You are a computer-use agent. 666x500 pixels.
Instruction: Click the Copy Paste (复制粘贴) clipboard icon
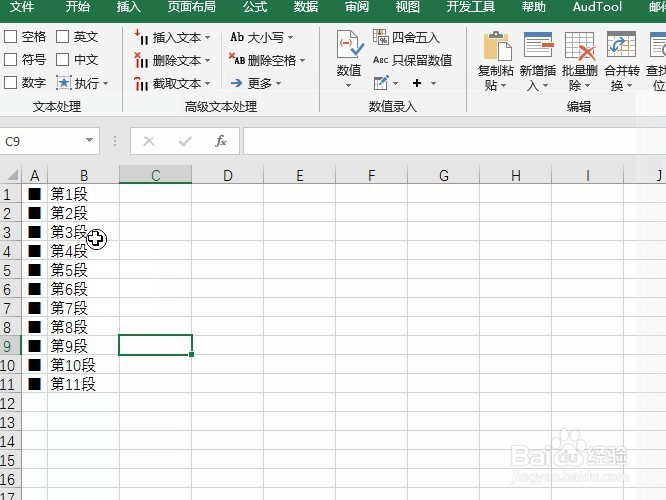click(497, 46)
